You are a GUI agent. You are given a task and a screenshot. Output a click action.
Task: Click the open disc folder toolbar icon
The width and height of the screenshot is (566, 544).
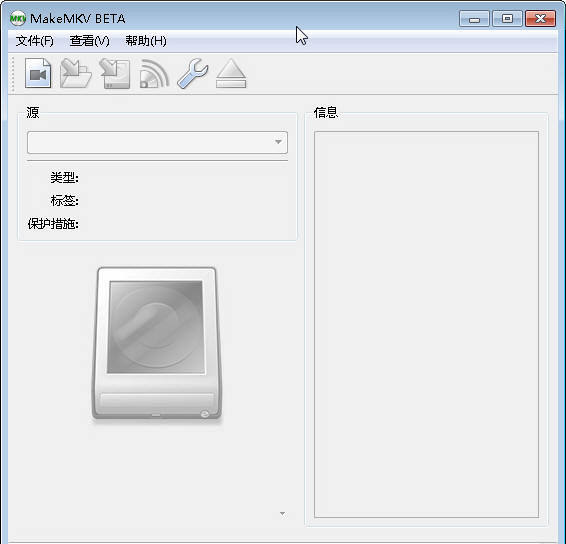[x=75, y=73]
